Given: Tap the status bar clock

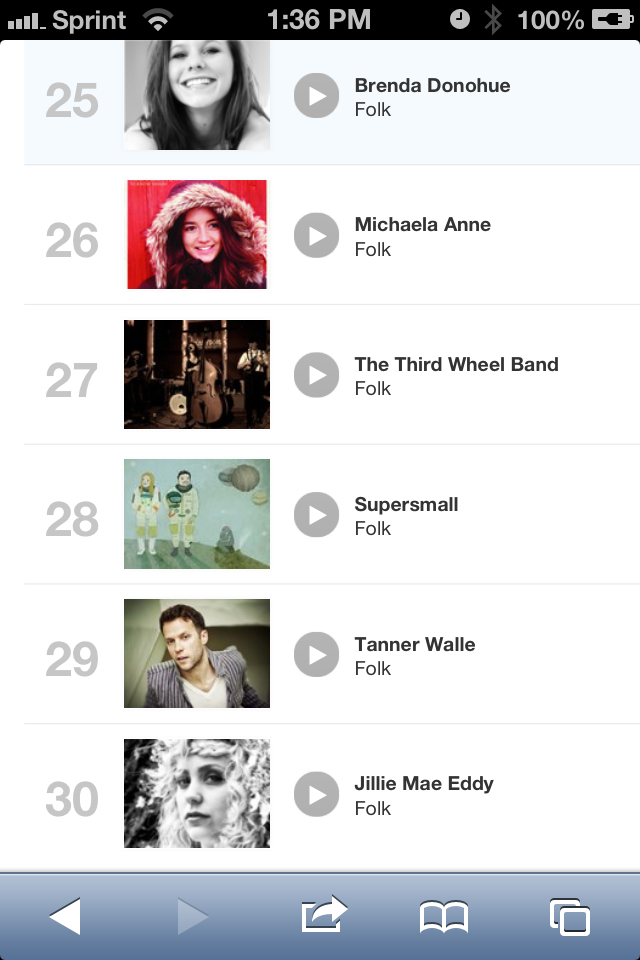Looking at the screenshot, I should [x=319, y=19].
